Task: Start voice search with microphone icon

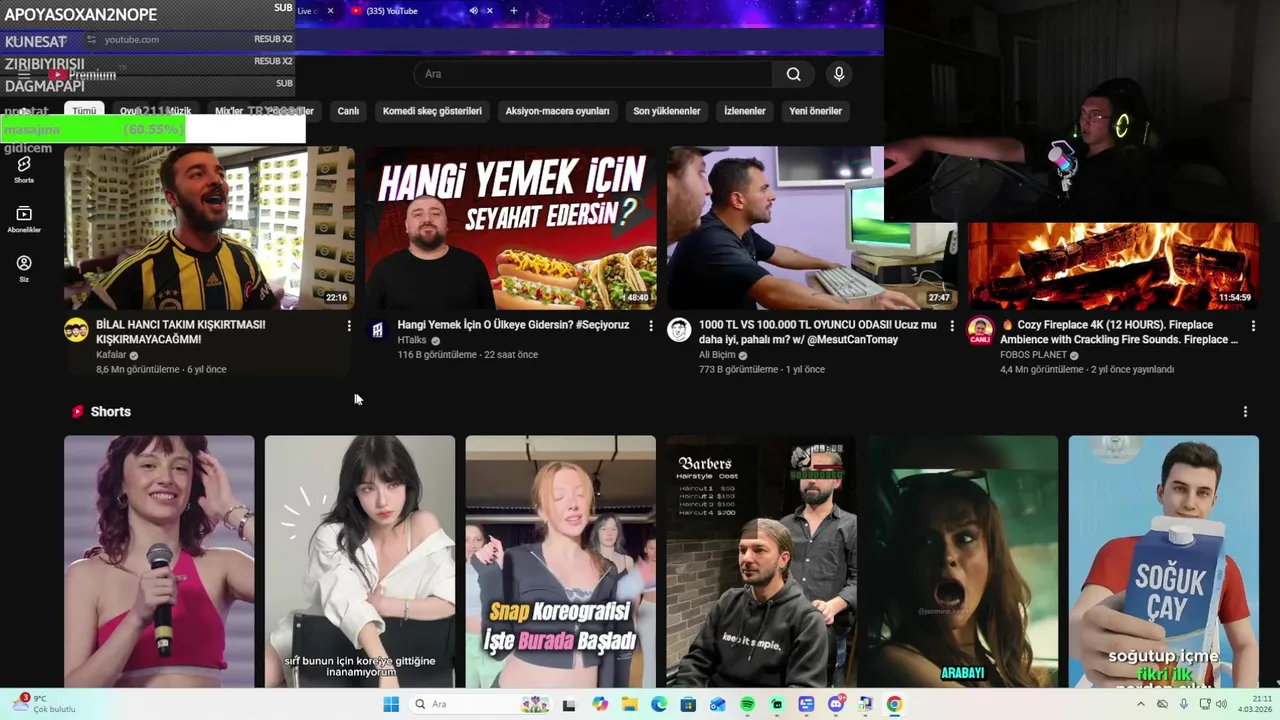Action: pos(839,74)
